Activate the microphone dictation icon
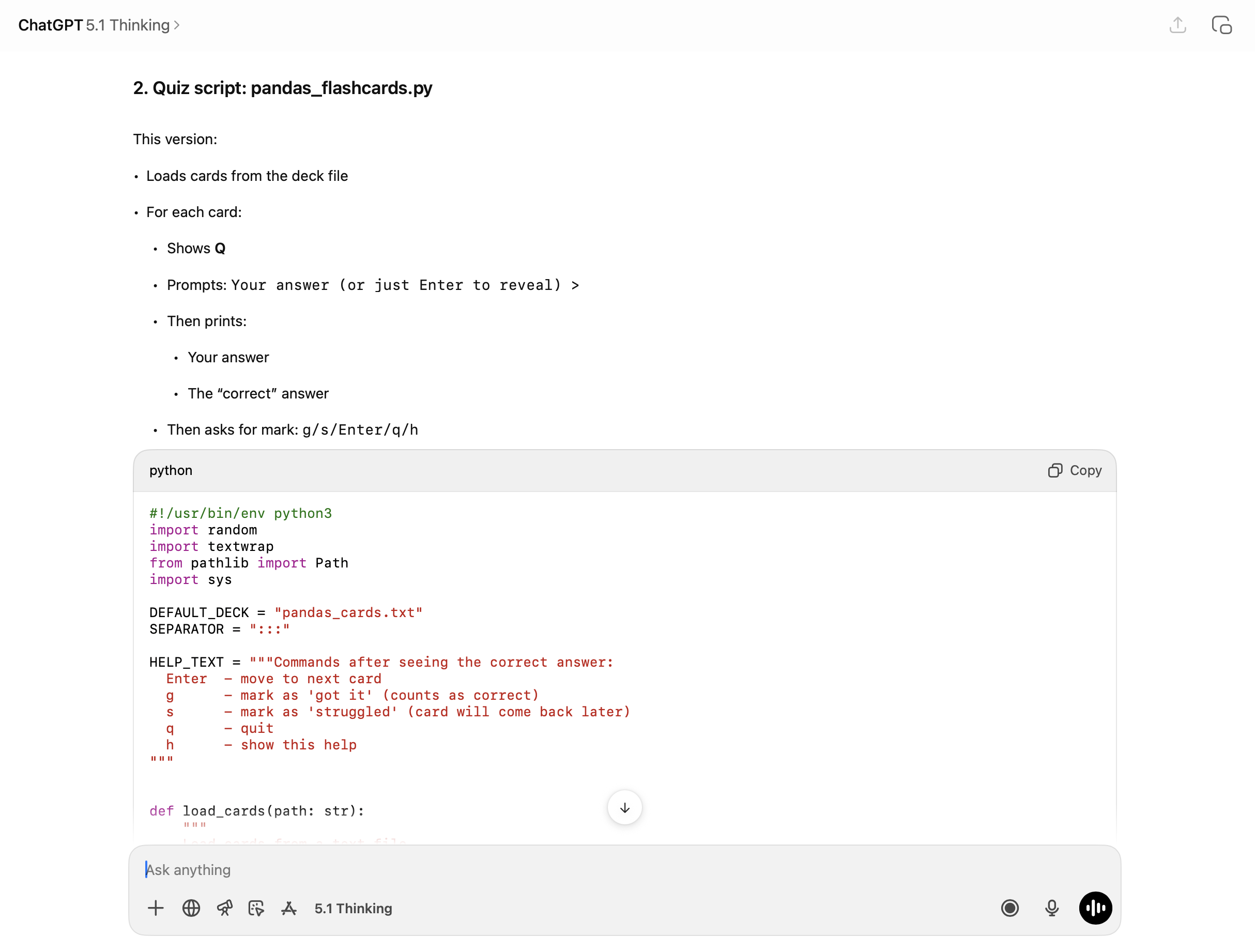This screenshot has width=1255, height=952. [1052, 908]
